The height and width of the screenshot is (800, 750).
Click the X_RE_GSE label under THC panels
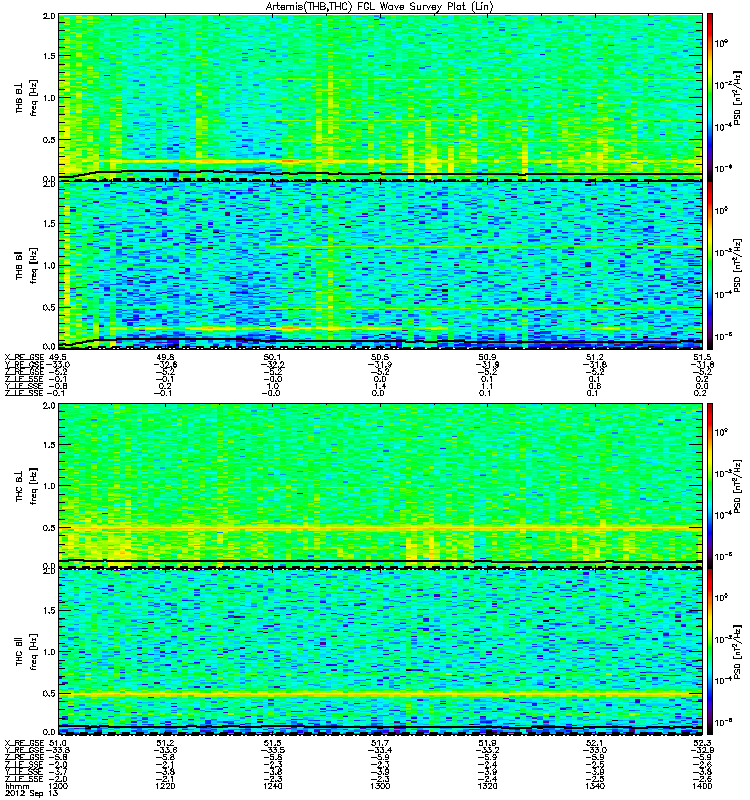click(25, 743)
